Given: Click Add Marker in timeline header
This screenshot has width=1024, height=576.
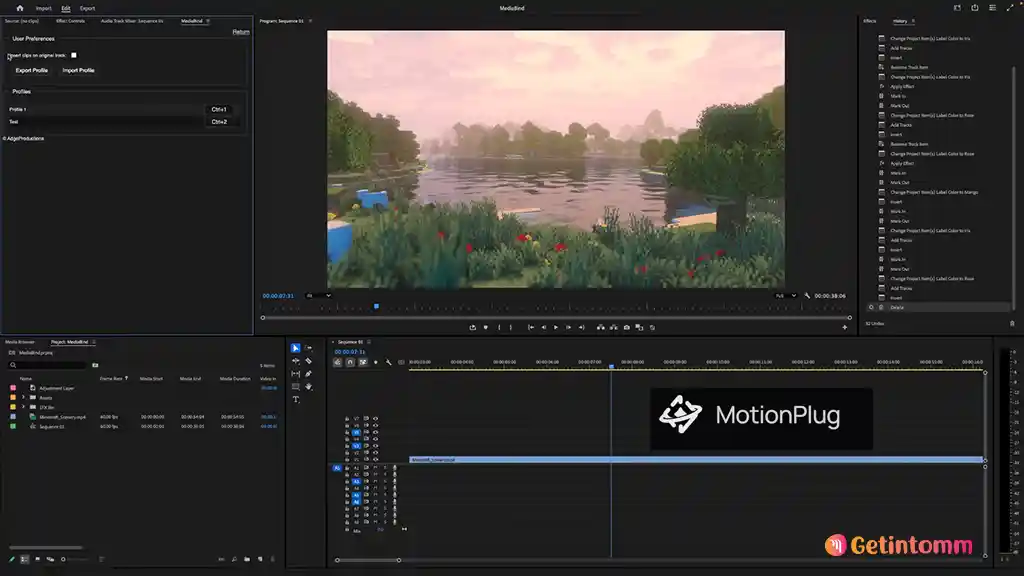Looking at the screenshot, I should tap(376, 362).
